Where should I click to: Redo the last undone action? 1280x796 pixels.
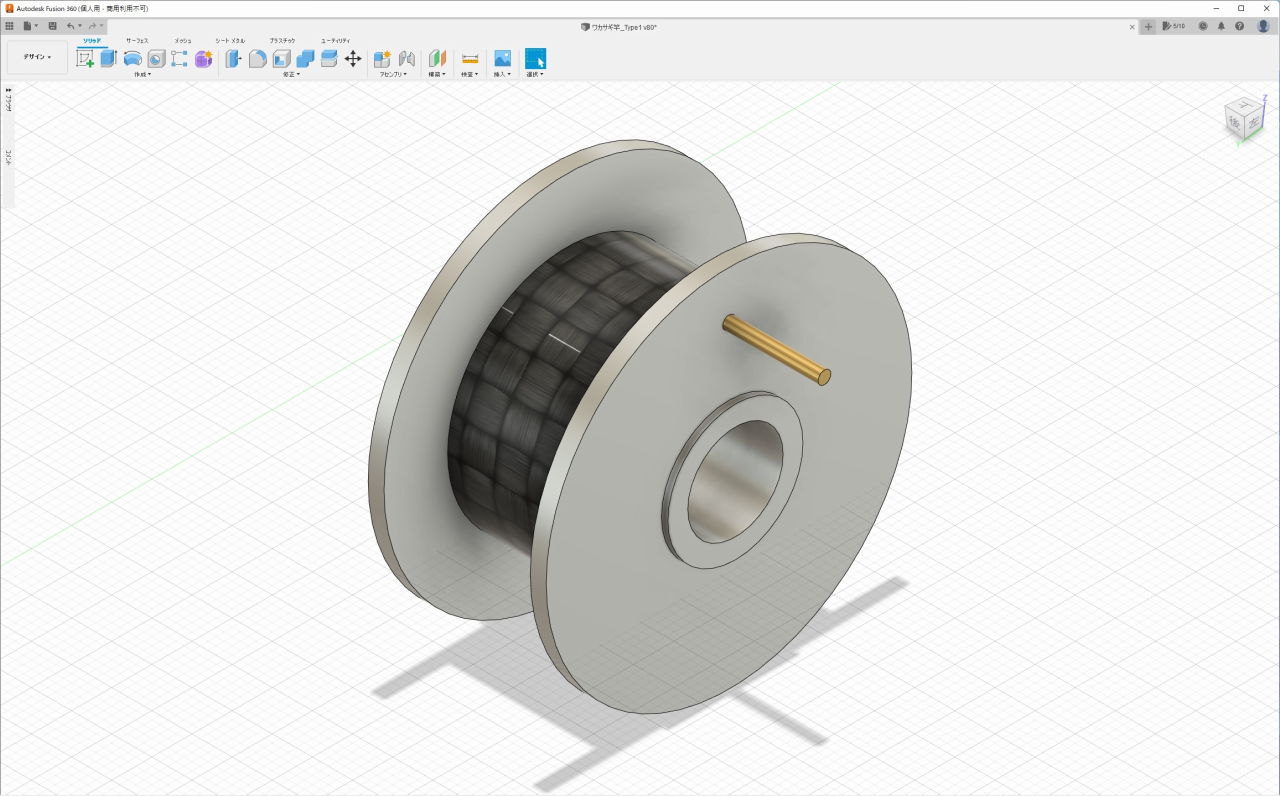pos(94,26)
